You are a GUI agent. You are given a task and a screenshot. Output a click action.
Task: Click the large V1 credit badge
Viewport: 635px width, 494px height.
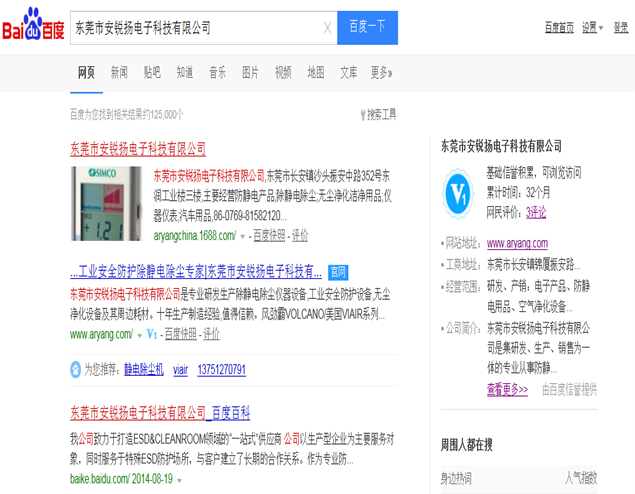pyautogui.click(x=458, y=194)
